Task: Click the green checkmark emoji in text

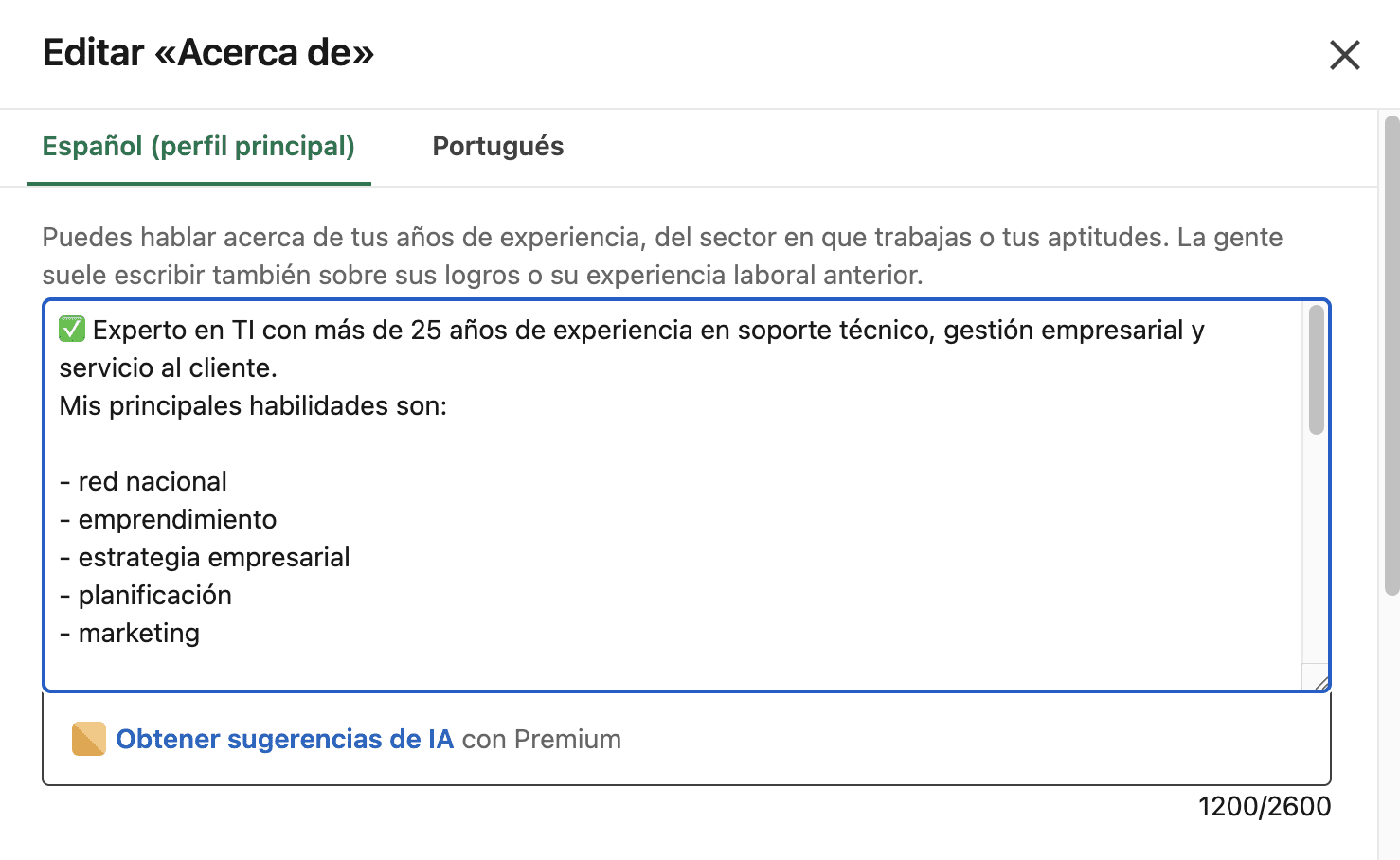Action: pyautogui.click(x=72, y=330)
